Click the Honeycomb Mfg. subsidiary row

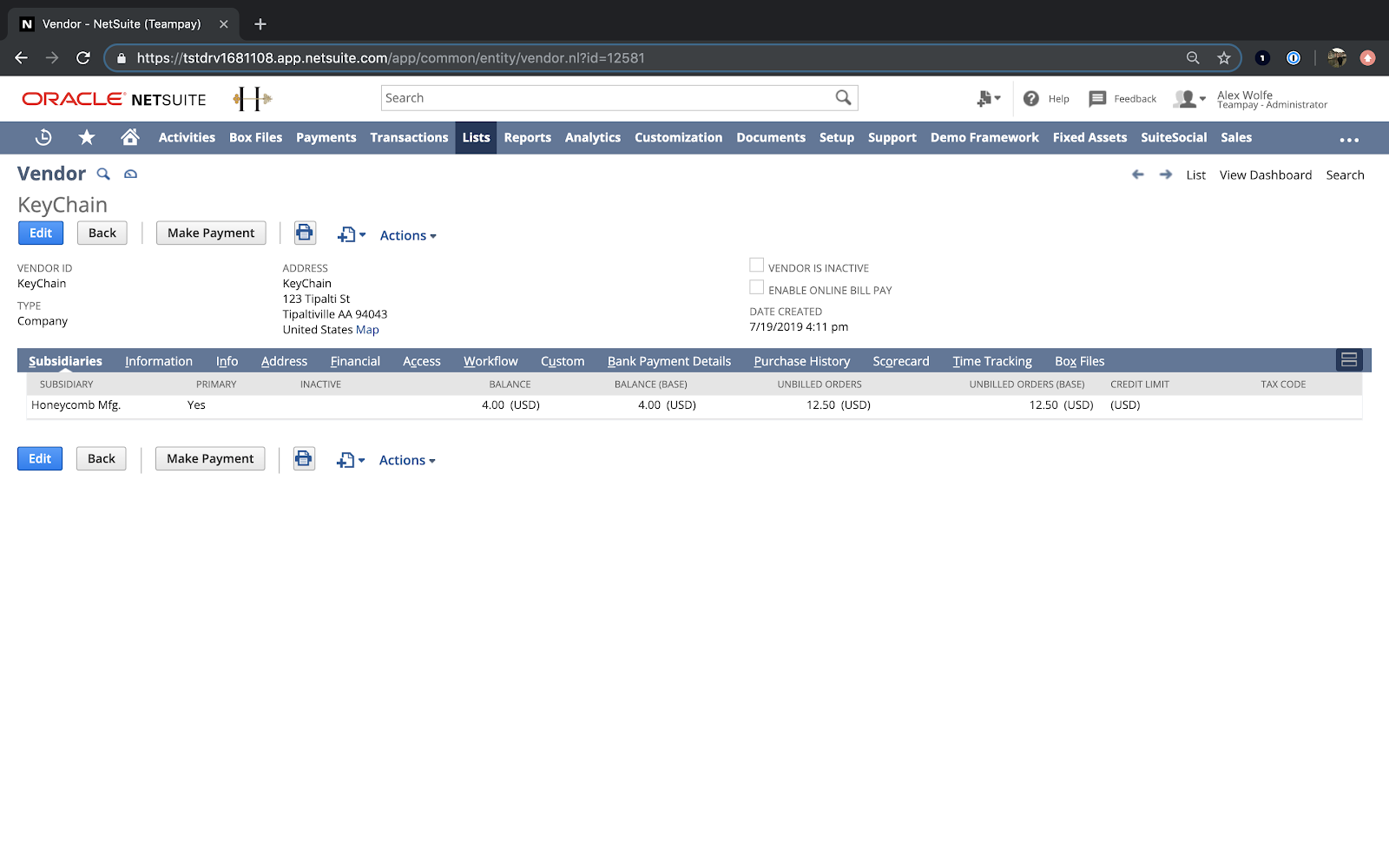coord(694,405)
